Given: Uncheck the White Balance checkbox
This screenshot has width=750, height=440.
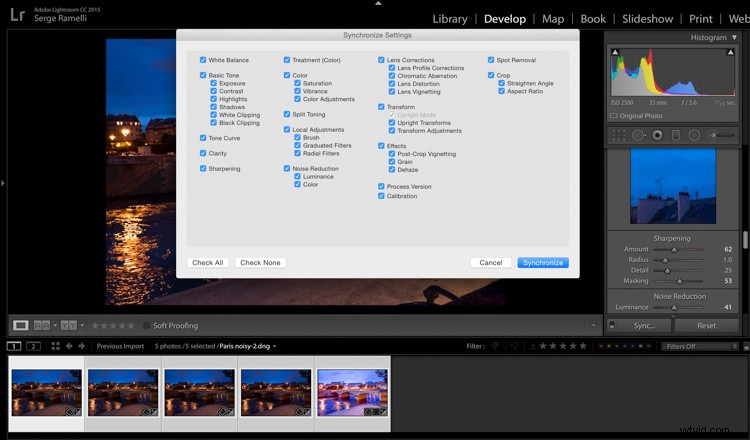Looking at the screenshot, I should click(x=203, y=60).
